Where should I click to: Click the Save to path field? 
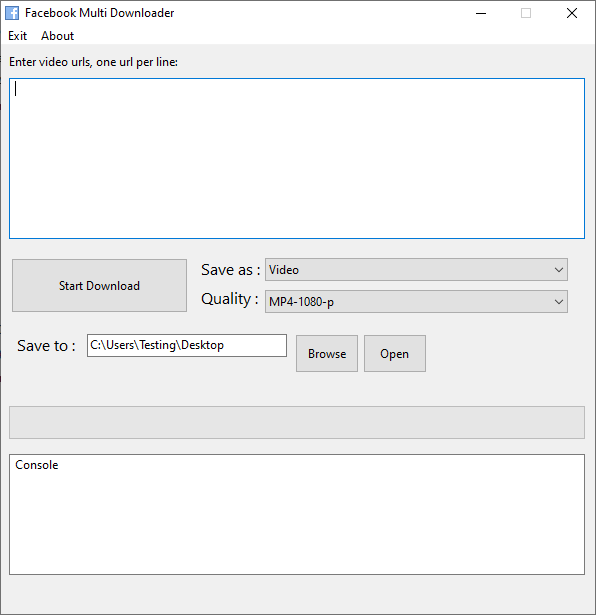(x=187, y=345)
